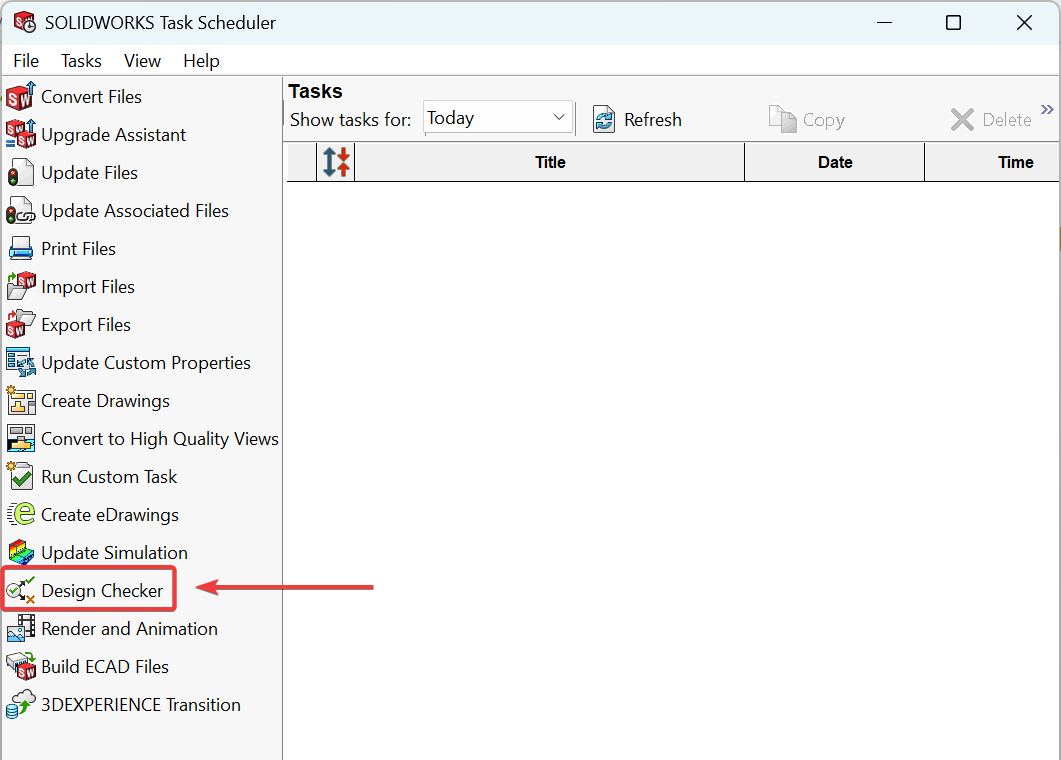Click the Render and Animation icon
The width and height of the screenshot is (1061, 760).
tap(21, 628)
